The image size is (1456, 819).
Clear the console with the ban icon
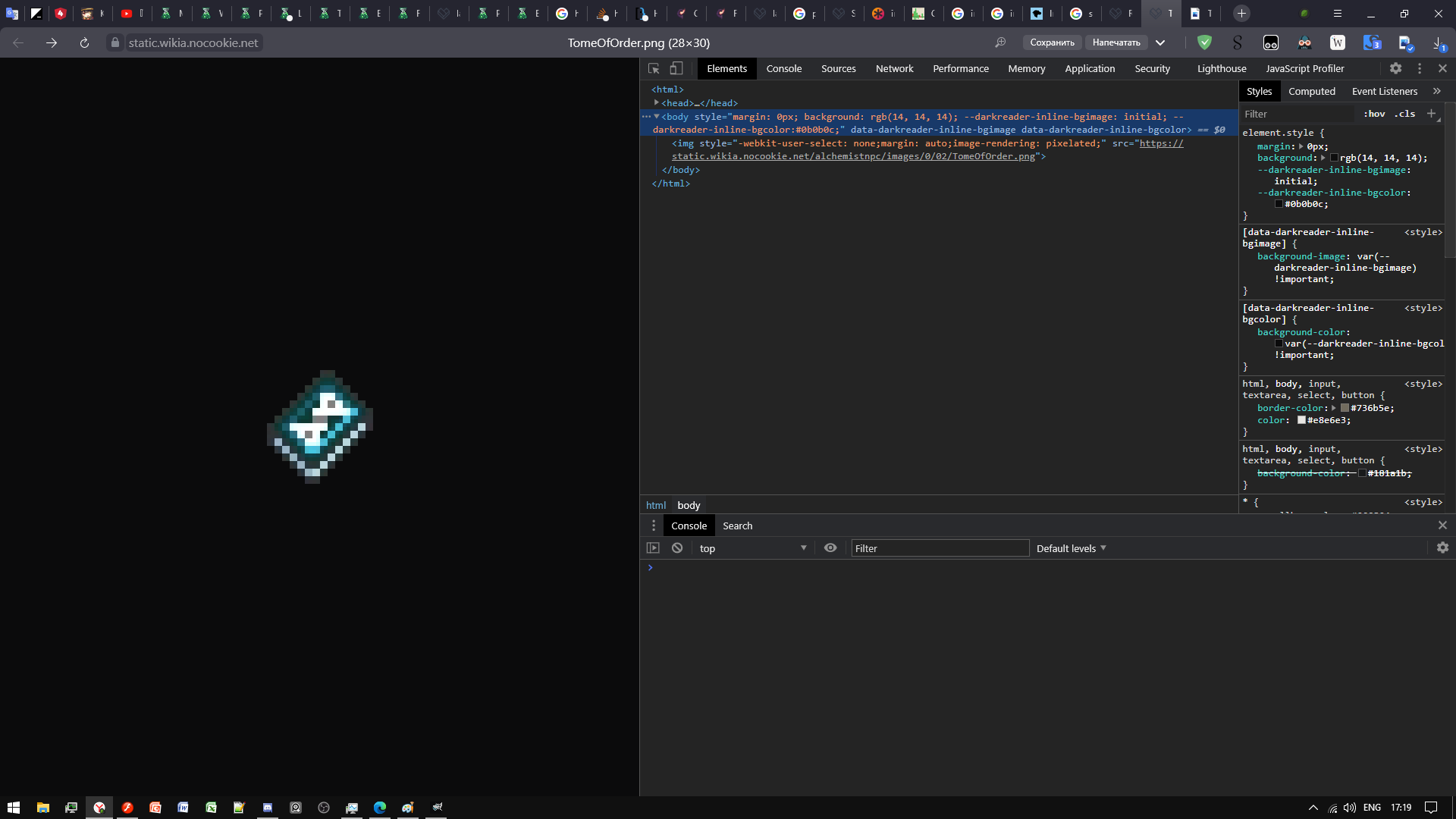(677, 548)
